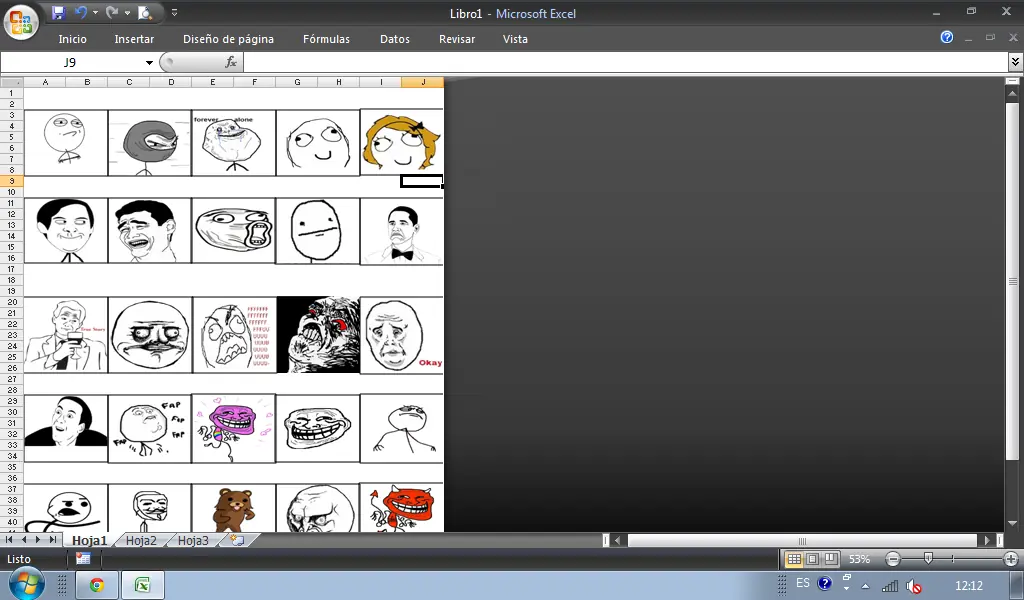Zoom in with the plus button
Screen dimensions: 1024x600
point(1011,559)
